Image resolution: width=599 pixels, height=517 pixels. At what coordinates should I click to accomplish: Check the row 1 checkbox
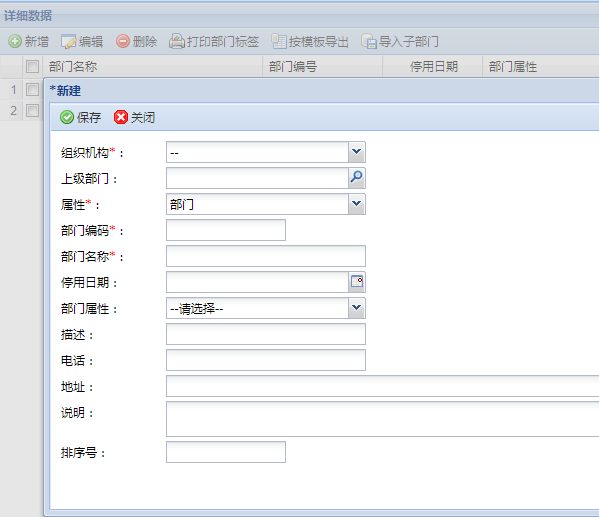(x=32, y=90)
